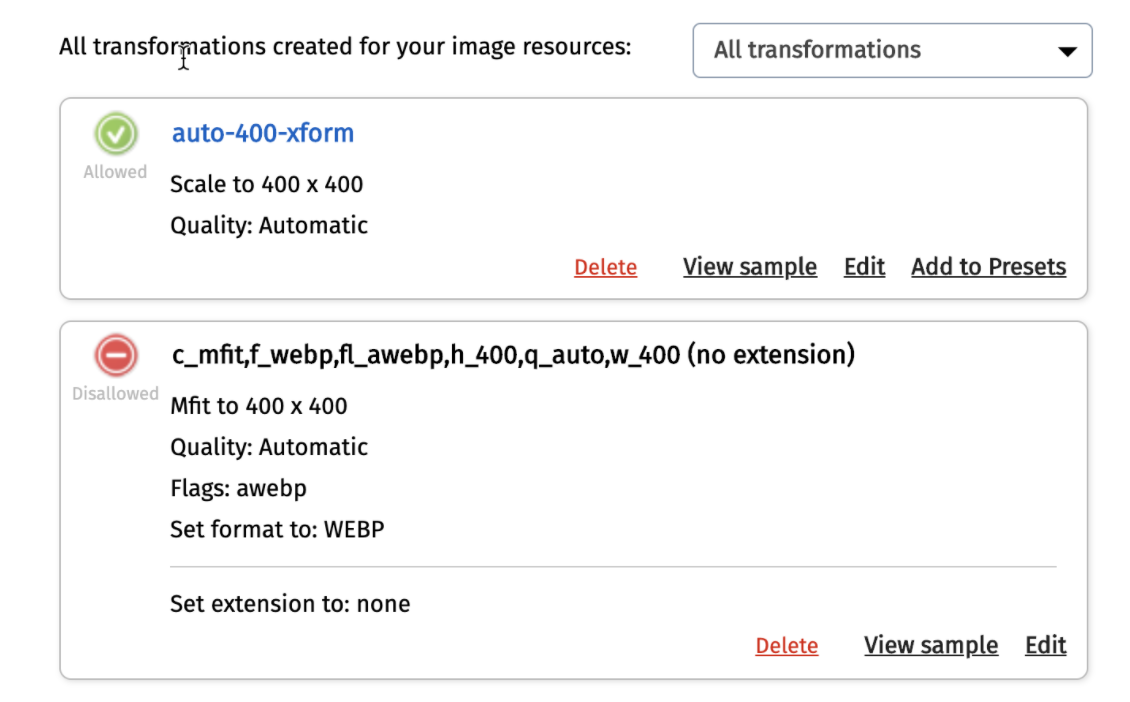The height and width of the screenshot is (702, 1130).
Task: View sample of auto-400-xform
Action: click(x=749, y=266)
